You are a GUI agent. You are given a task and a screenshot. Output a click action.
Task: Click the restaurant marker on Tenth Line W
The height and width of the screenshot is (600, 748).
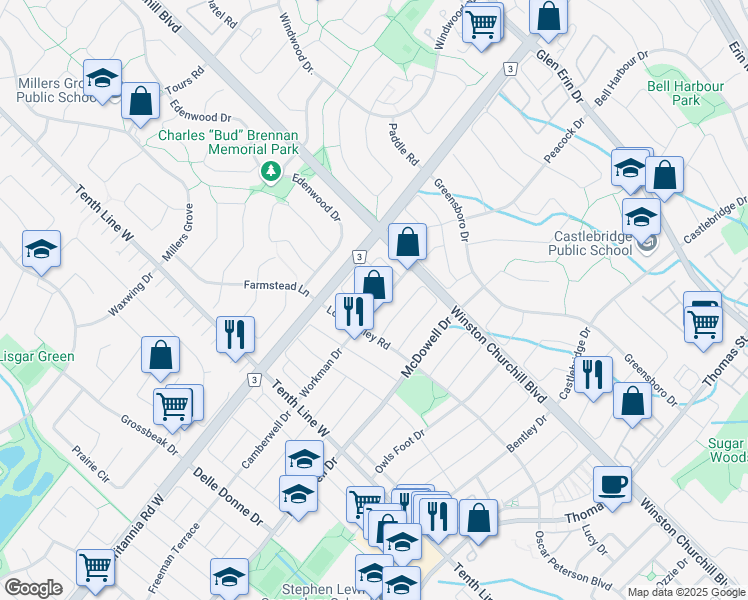235,335
